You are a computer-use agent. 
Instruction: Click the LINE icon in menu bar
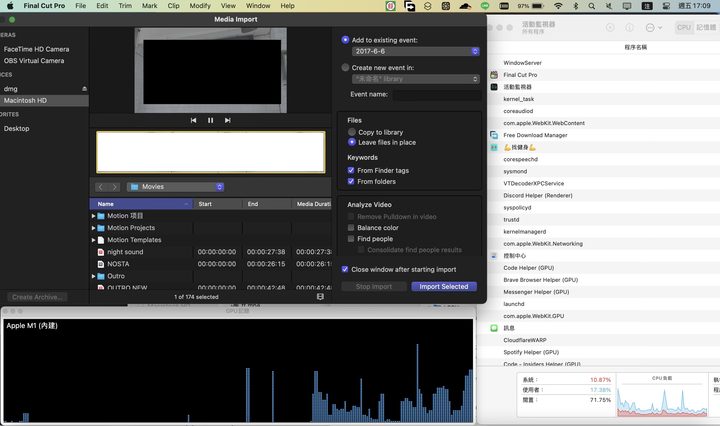click(485, 6)
